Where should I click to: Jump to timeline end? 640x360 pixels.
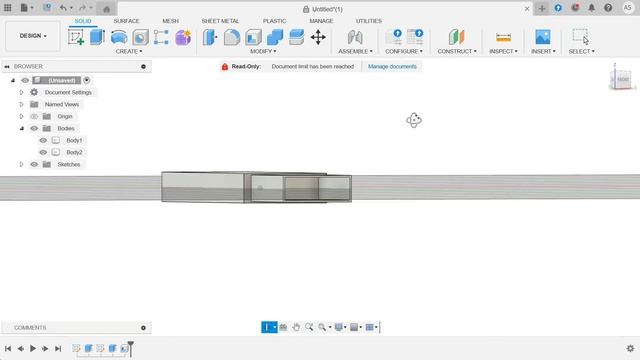click(x=58, y=348)
